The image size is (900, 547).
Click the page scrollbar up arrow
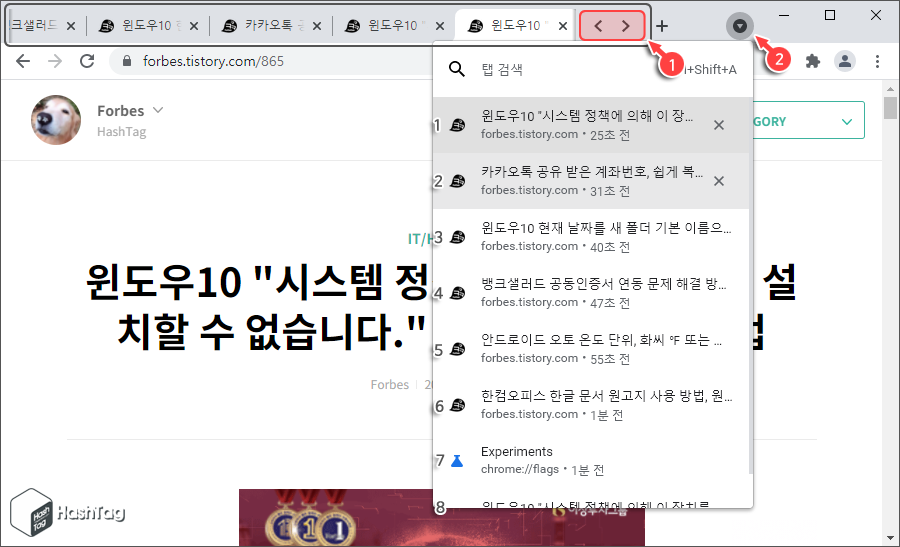click(890, 89)
